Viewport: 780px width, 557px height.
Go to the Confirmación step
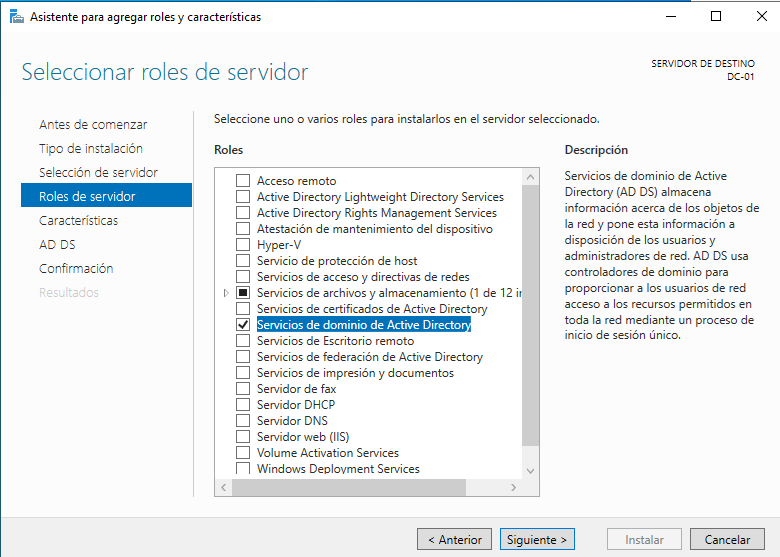click(x=76, y=269)
